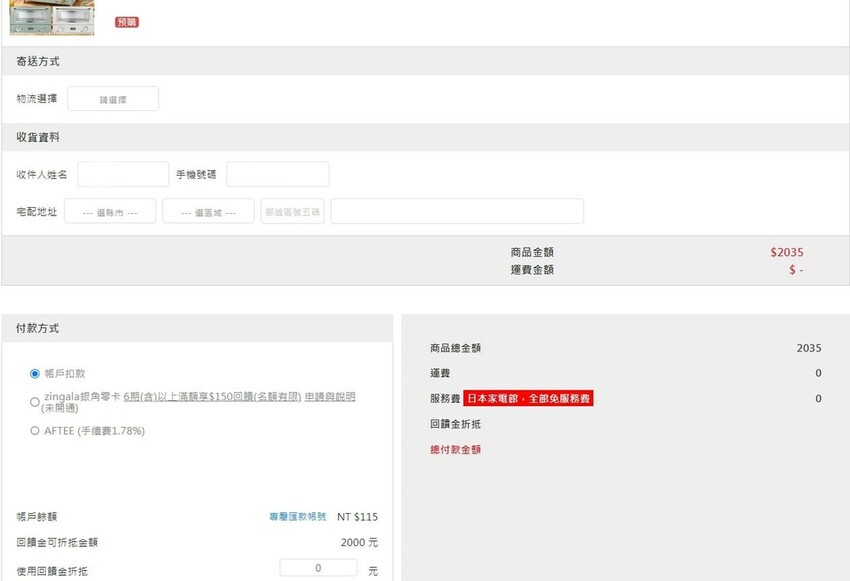850x581 pixels.
Task: Click the product thumbnail image
Action: 52,18
